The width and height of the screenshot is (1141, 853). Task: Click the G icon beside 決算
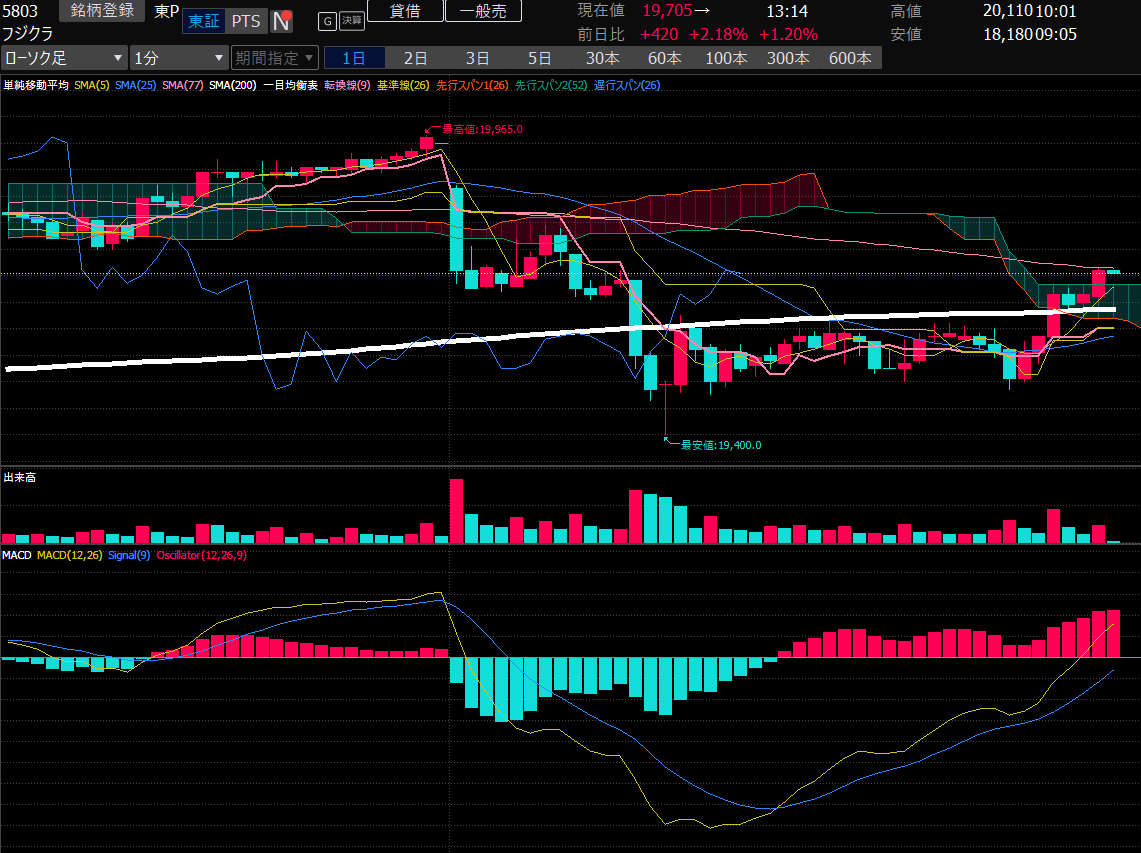[x=327, y=21]
